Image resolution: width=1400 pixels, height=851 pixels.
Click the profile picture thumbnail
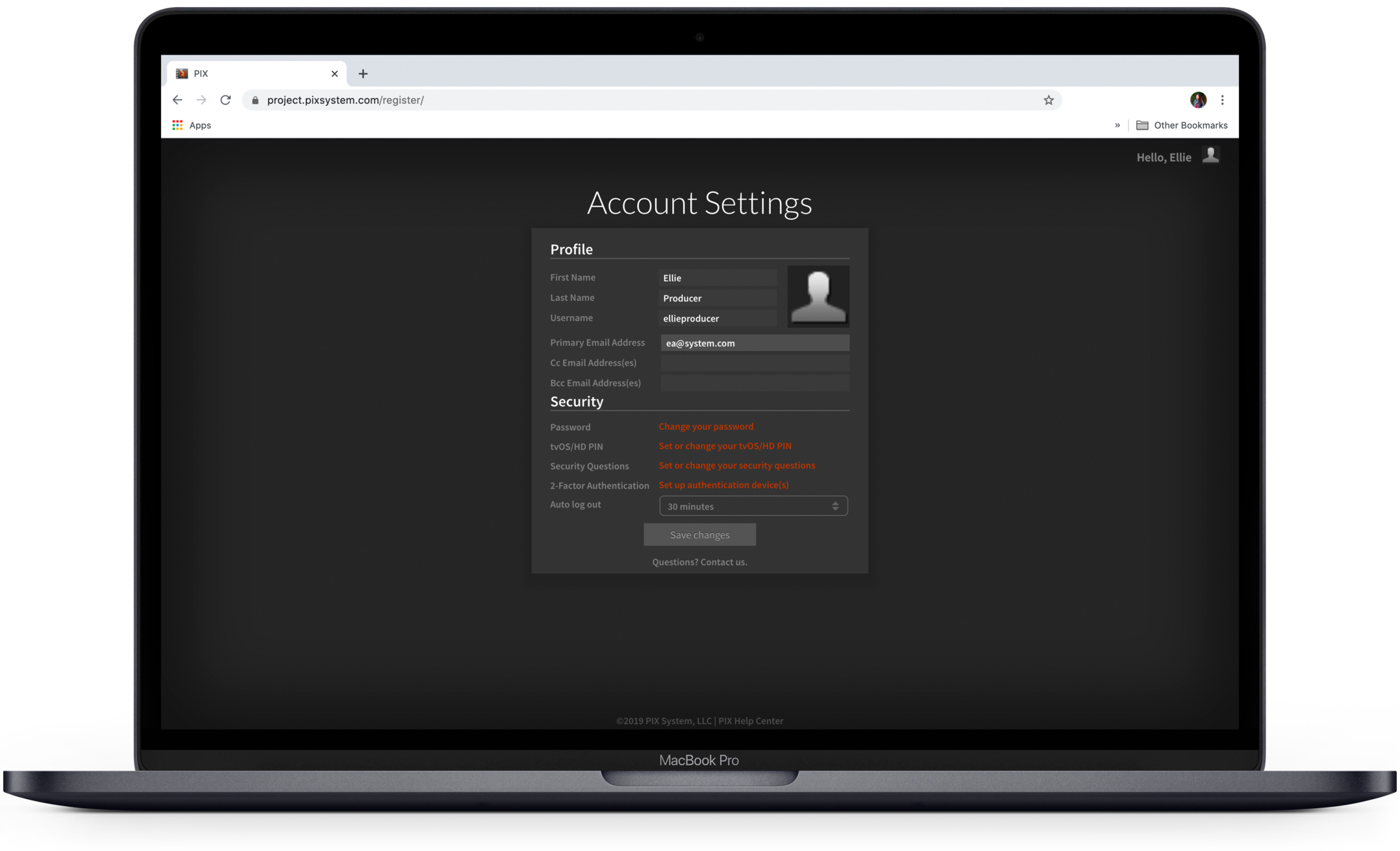click(x=818, y=297)
